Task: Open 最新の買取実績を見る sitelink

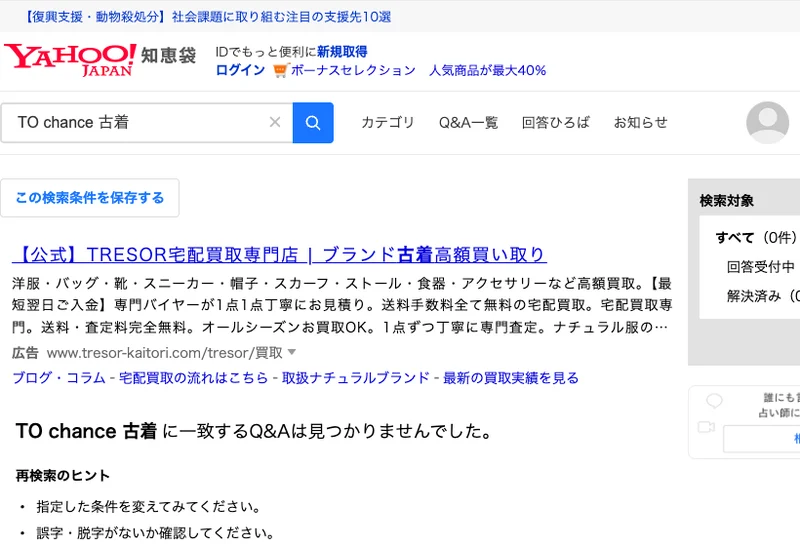Action: click(x=511, y=378)
